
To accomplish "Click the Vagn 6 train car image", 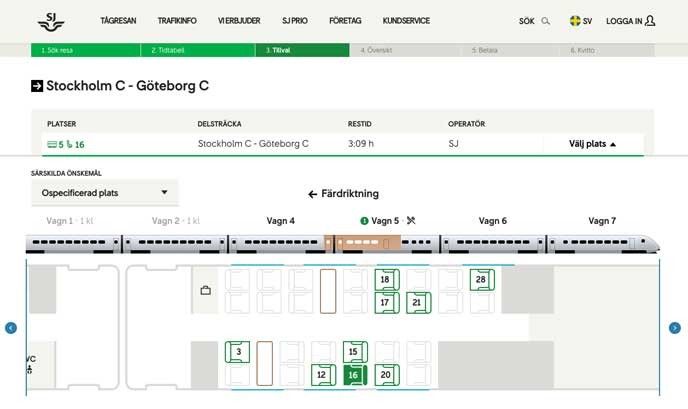I will [493, 243].
